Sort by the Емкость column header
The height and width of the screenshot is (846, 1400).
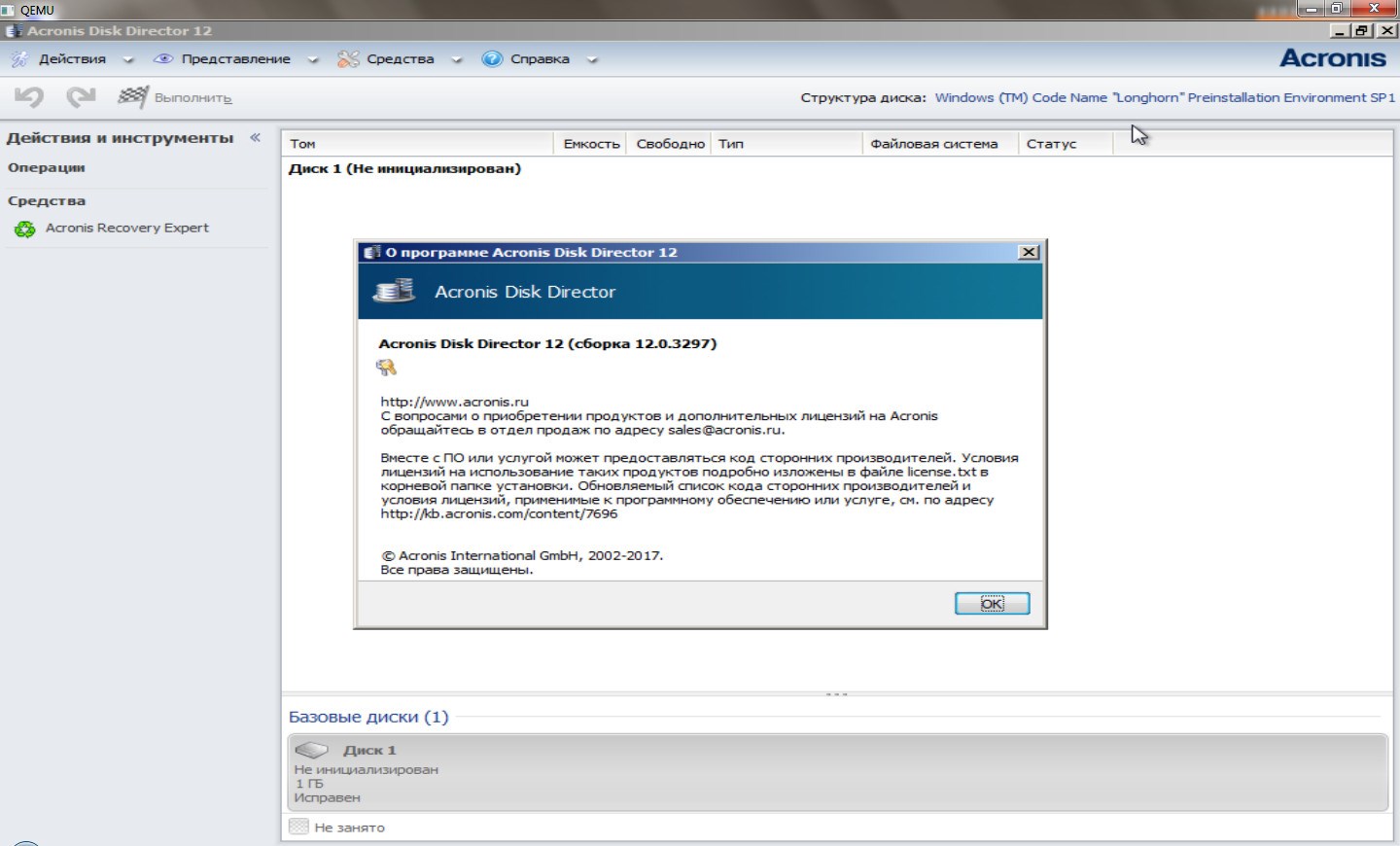coord(591,143)
